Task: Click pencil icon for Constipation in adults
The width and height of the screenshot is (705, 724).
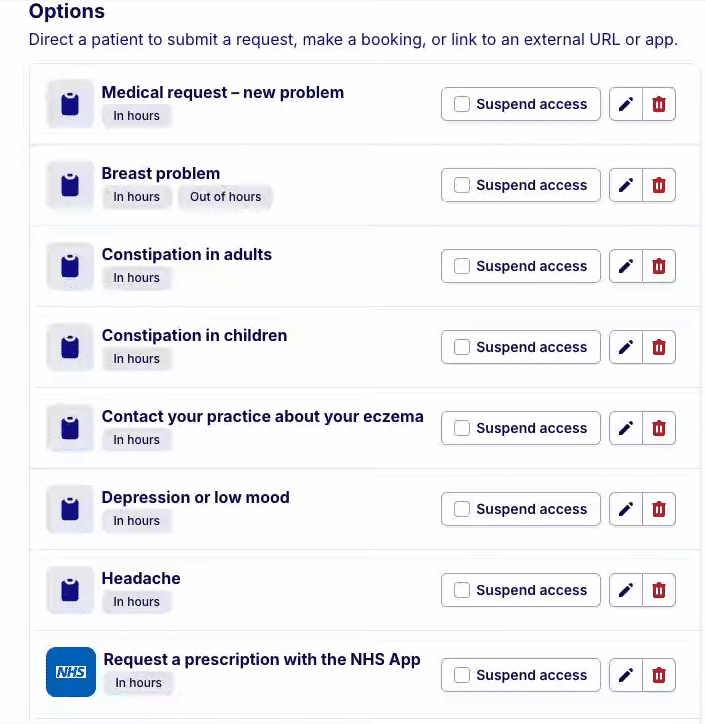Action: [x=626, y=266]
